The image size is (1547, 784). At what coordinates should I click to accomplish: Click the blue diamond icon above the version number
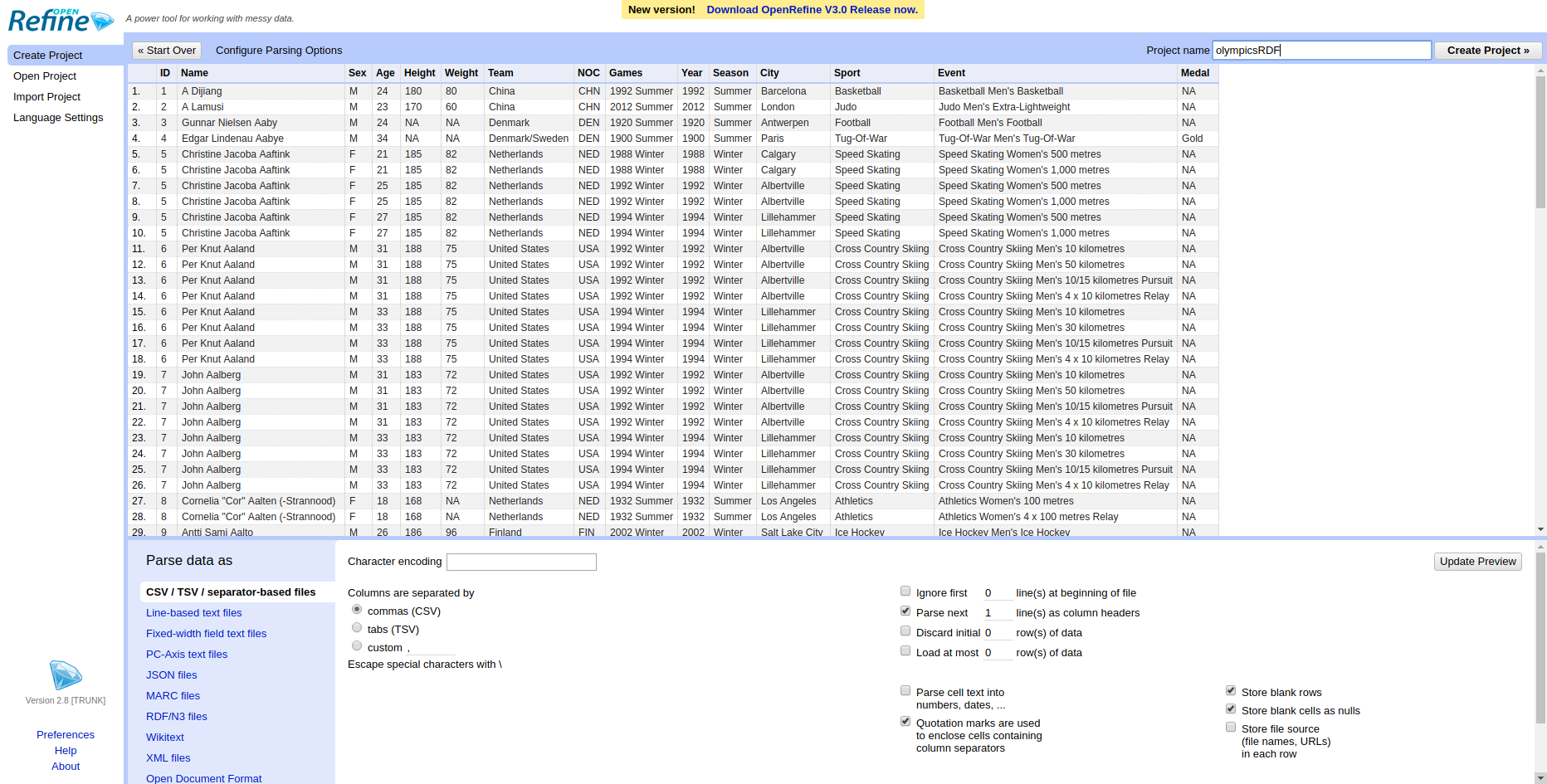[66, 675]
